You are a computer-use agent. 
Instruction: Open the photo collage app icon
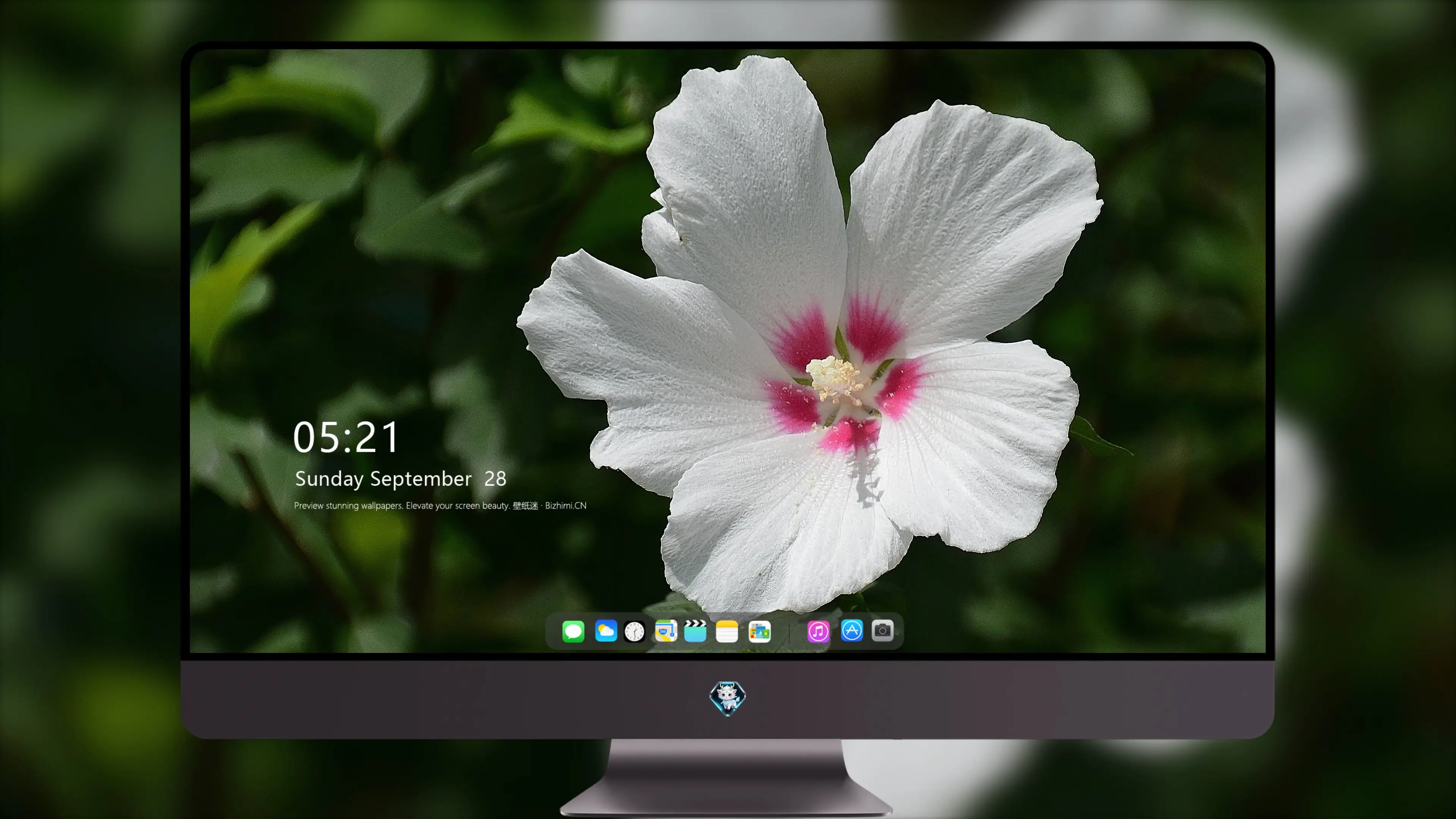pos(759,631)
